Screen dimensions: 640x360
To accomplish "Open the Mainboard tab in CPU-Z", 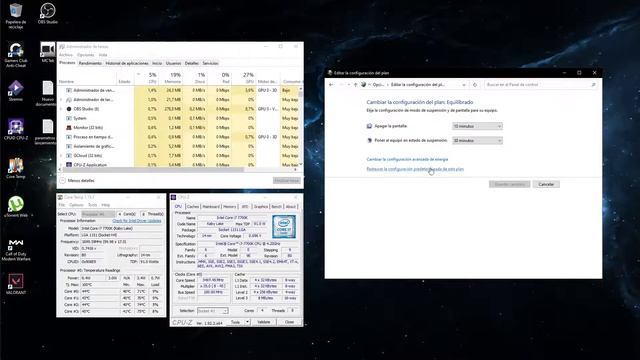I will click(x=211, y=207).
